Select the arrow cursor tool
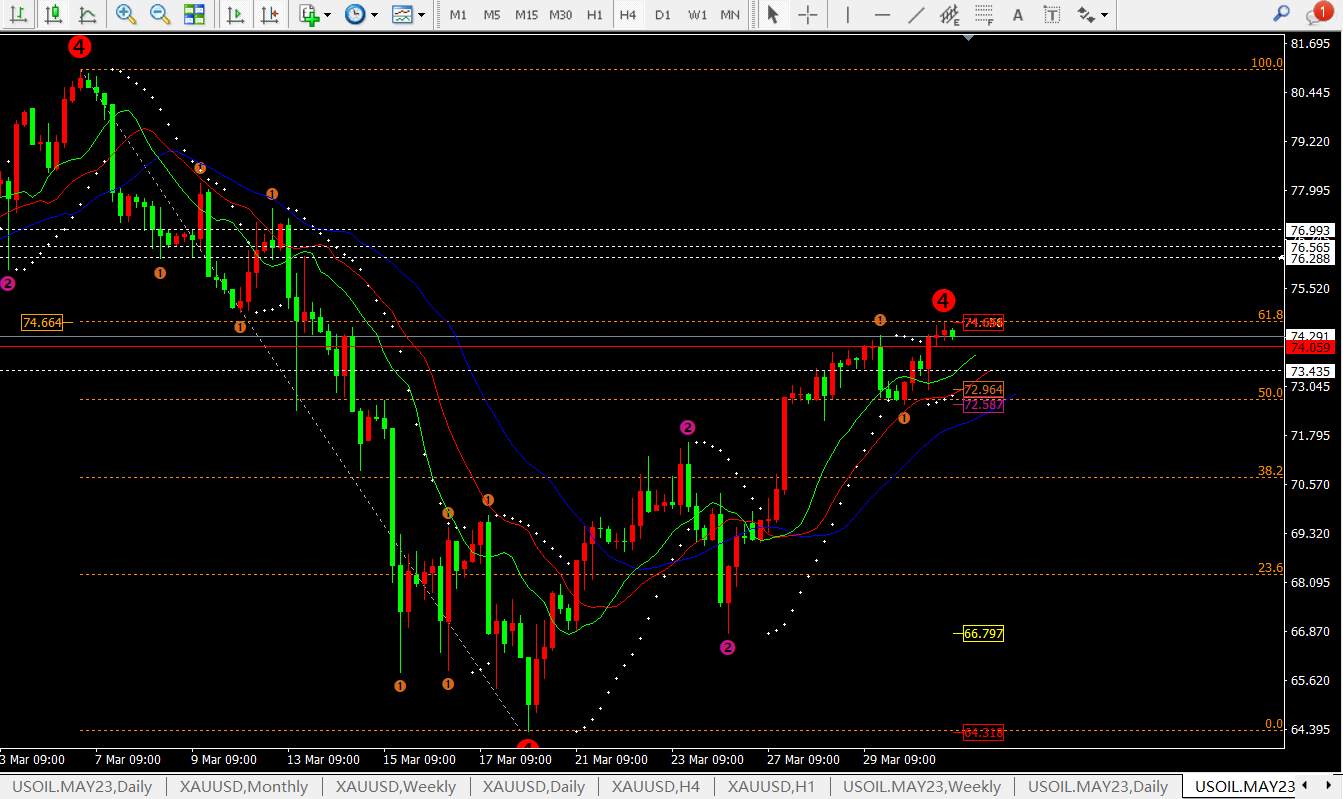Image resolution: width=1343 pixels, height=799 pixels. (772, 15)
